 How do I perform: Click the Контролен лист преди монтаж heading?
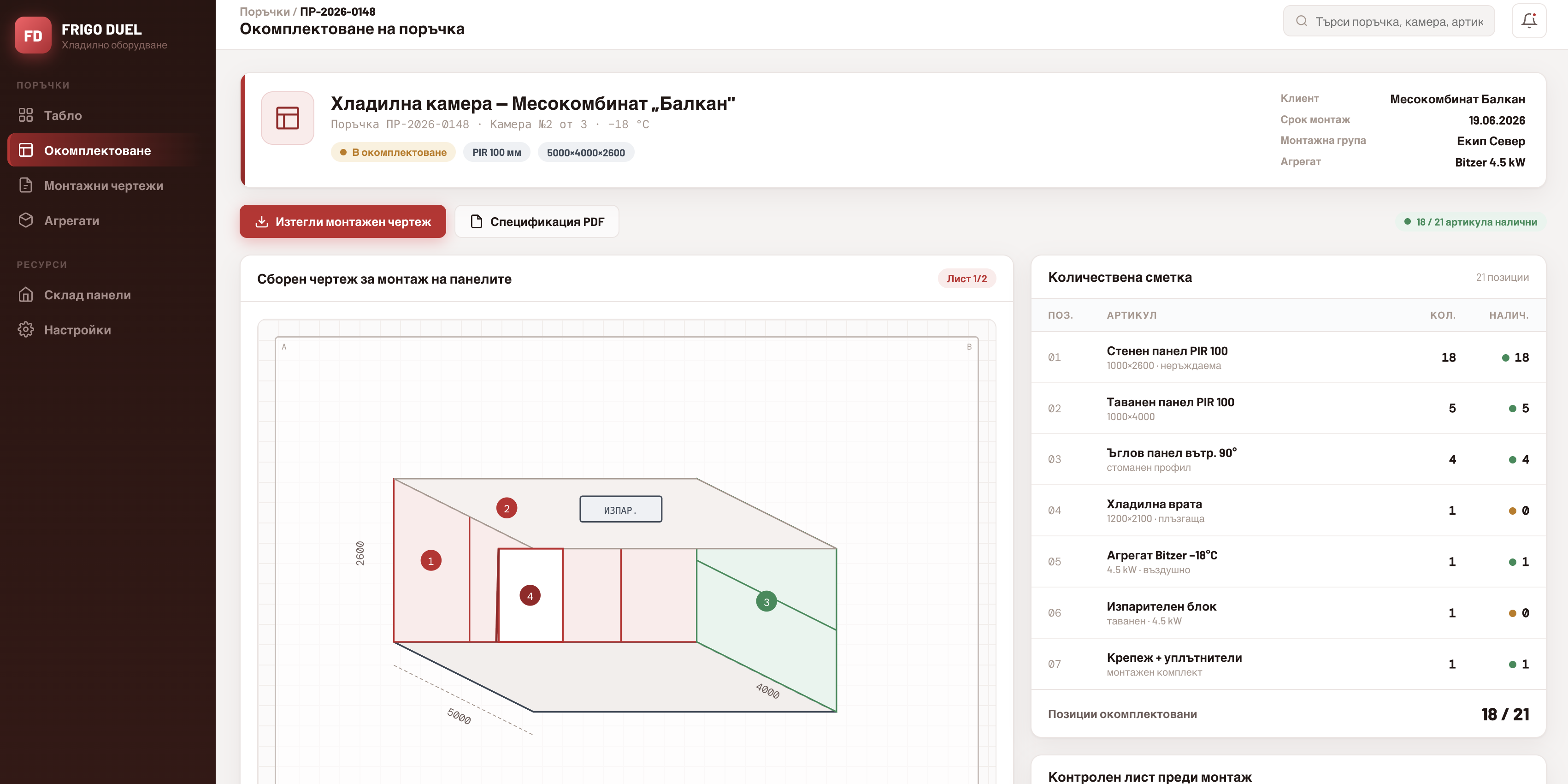tap(1149, 777)
